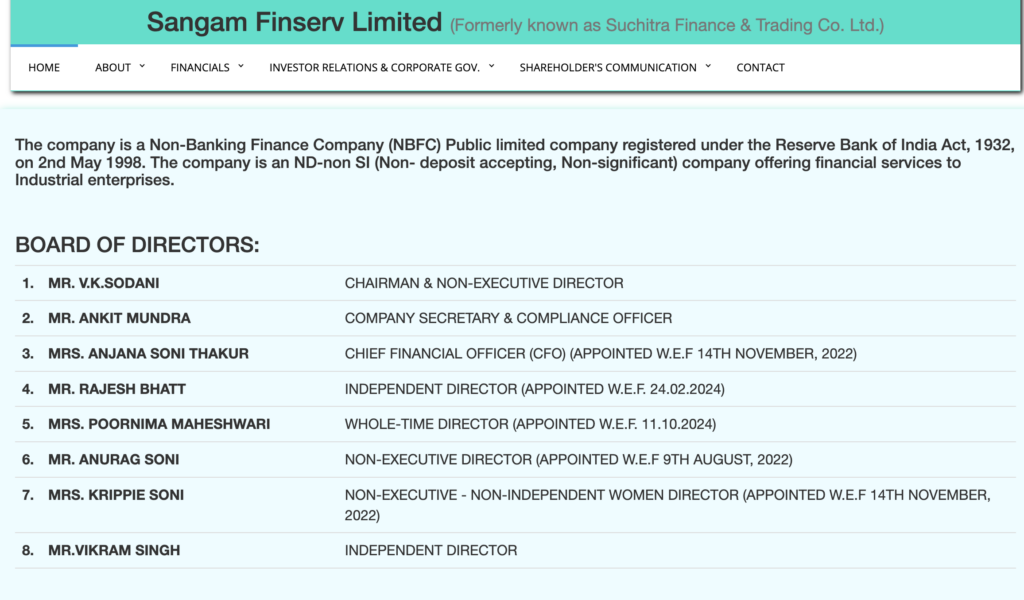Expand the Investor Relations dropdown chevron
The height and width of the screenshot is (600, 1024).
click(x=492, y=66)
